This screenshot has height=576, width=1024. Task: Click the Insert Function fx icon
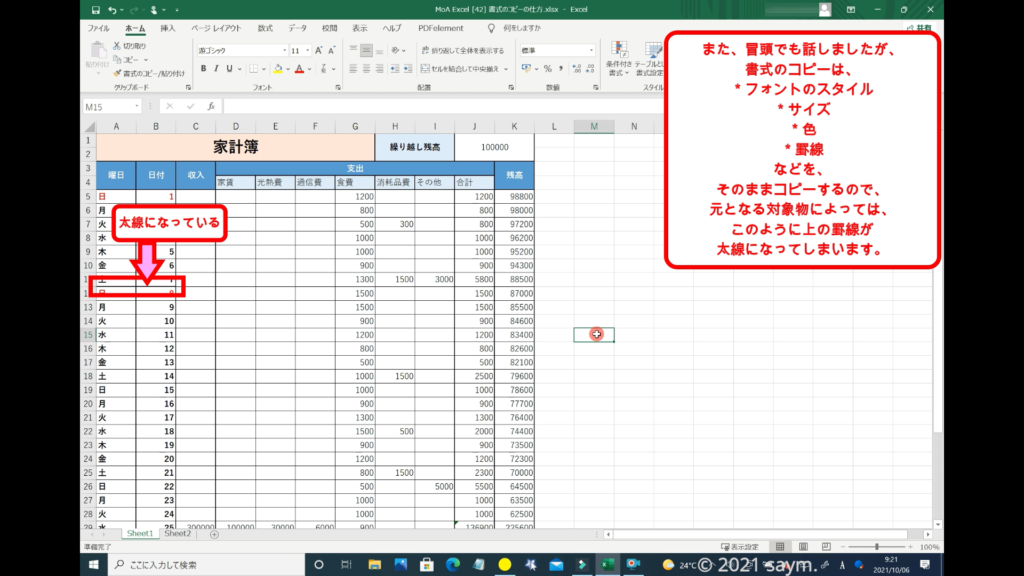(210, 106)
